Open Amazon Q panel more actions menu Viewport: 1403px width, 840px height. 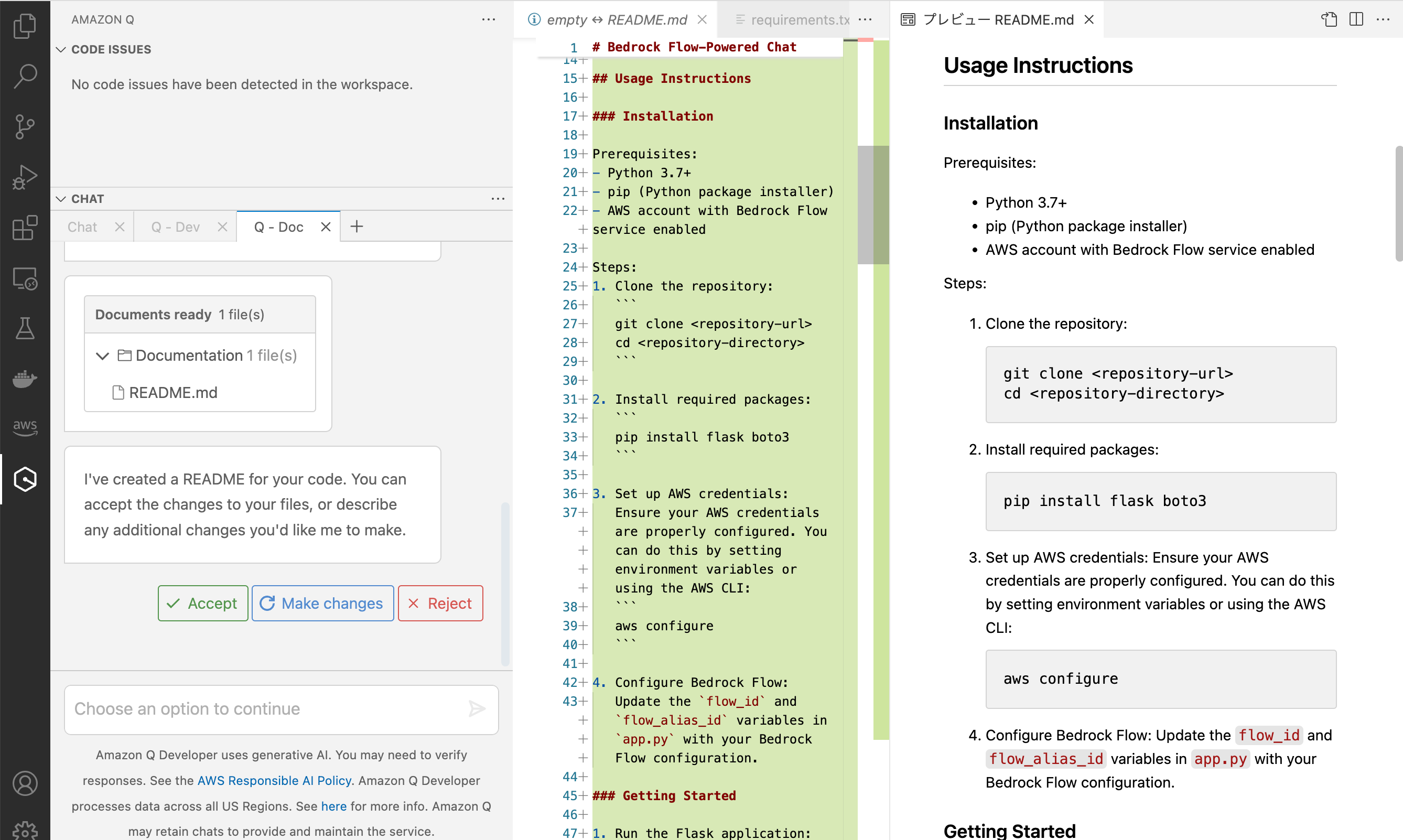click(x=489, y=19)
